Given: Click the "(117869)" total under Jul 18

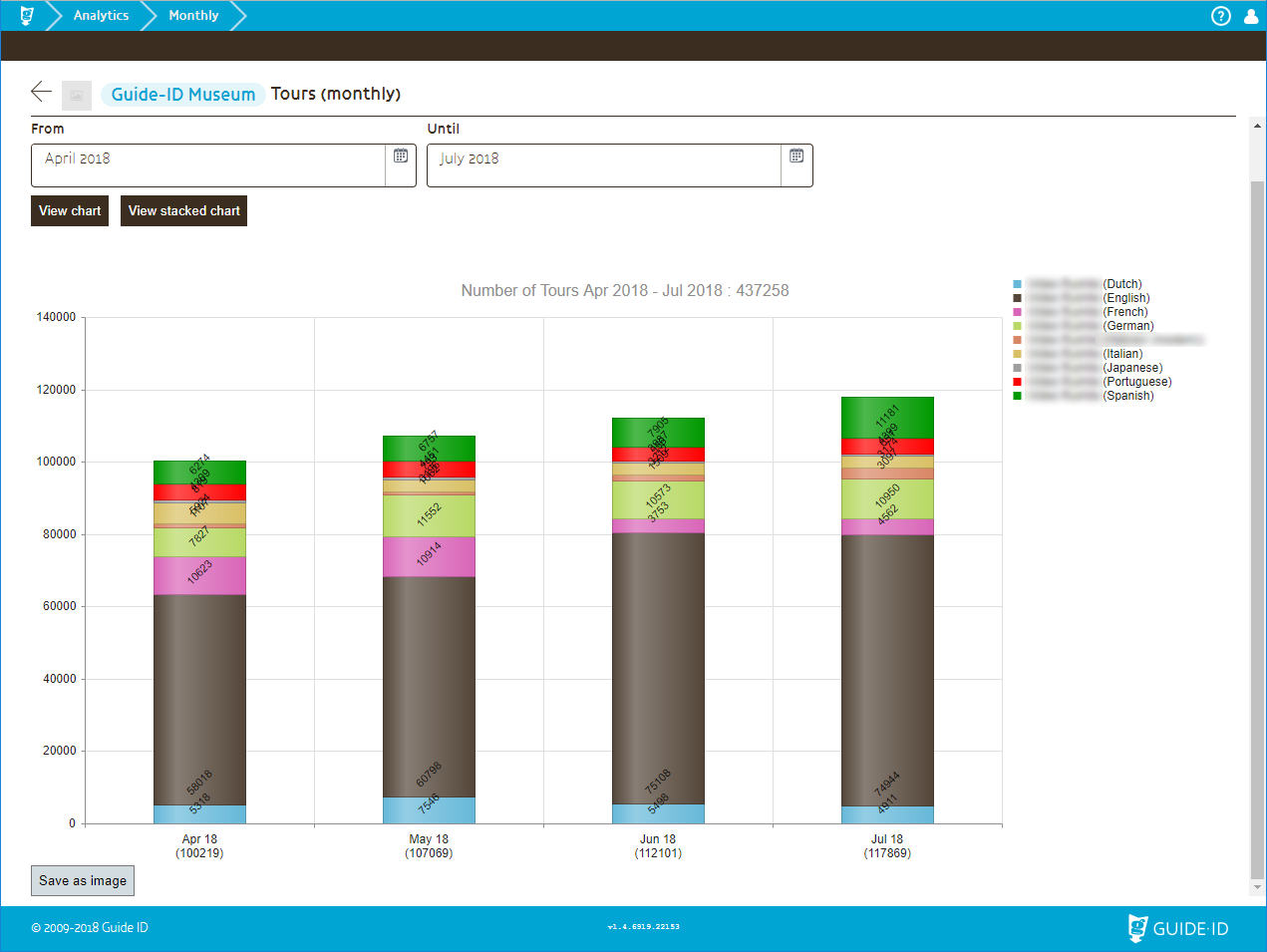Looking at the screenshot, I should pos(887,853).
